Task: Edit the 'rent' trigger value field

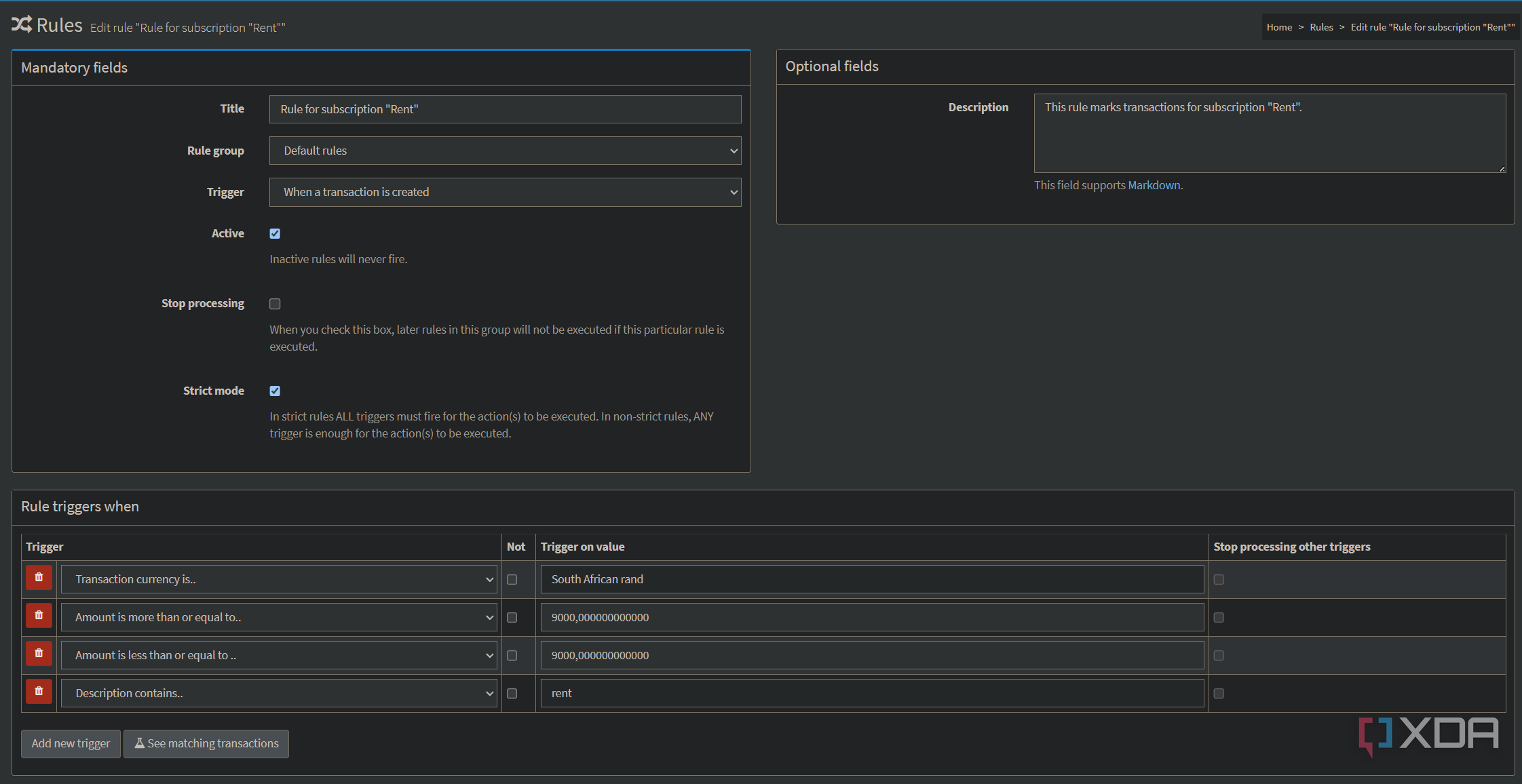Action: point(872,693)
